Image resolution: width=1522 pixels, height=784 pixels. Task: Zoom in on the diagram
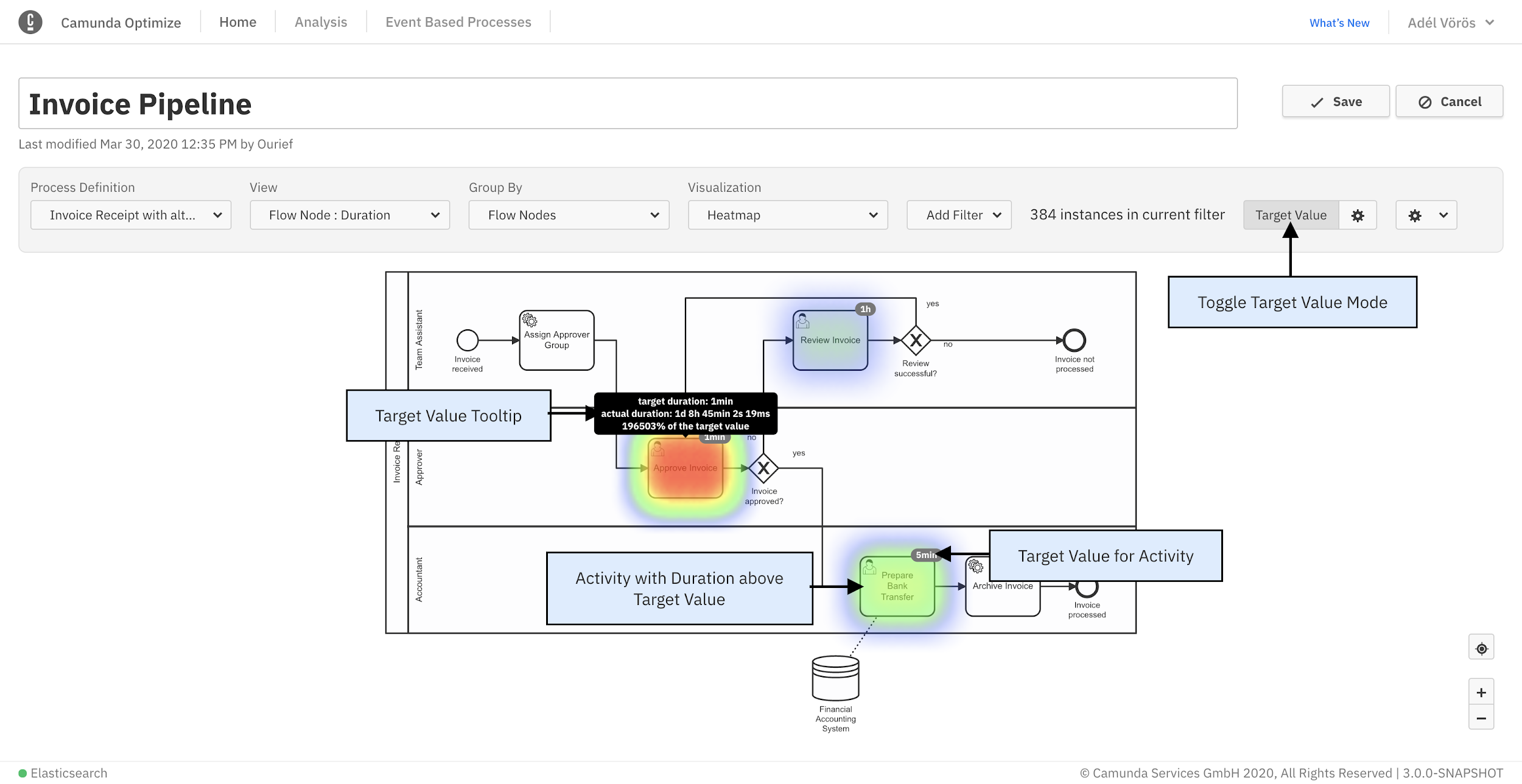coord(1481,693)
